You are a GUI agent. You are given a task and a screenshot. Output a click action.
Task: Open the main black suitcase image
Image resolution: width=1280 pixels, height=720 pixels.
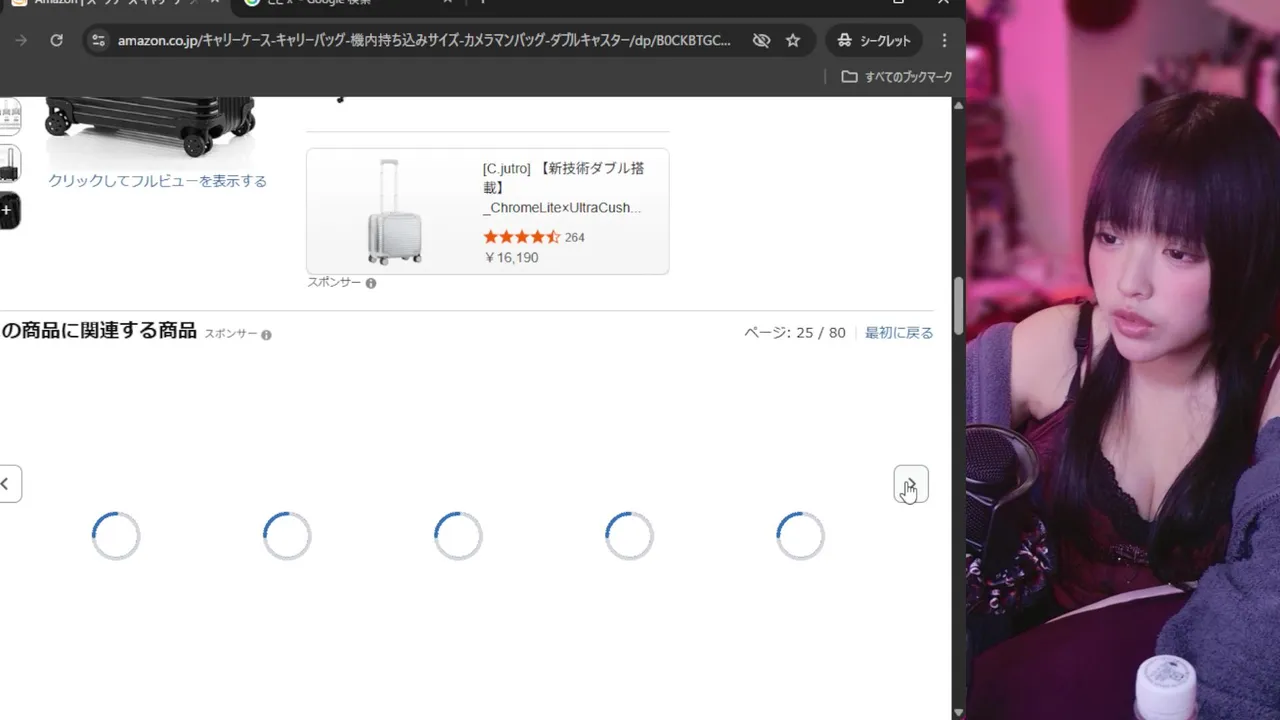[150, 126]
